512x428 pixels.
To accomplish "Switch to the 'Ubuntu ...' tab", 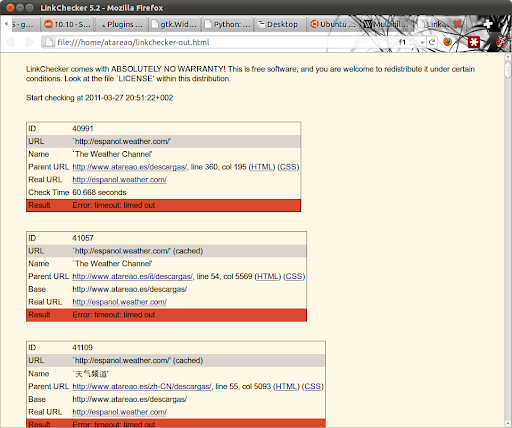I will pyautogui.click(x=333, y=24).
